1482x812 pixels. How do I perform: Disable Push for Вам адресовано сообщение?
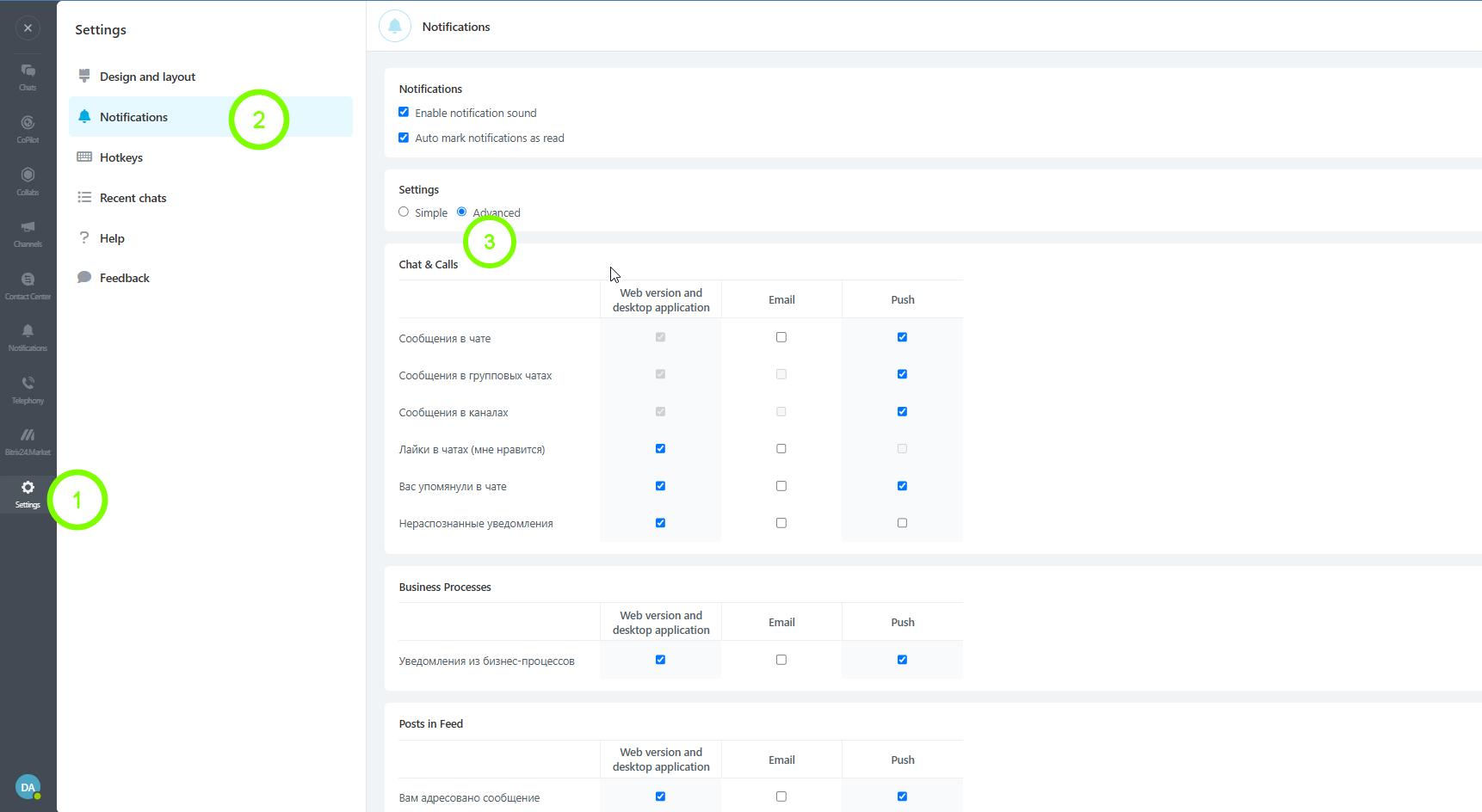coord(902,797)
